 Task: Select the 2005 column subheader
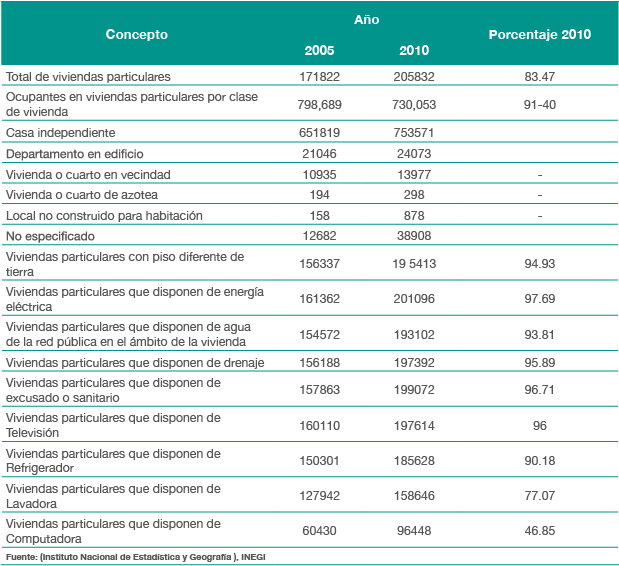[320, 51]
